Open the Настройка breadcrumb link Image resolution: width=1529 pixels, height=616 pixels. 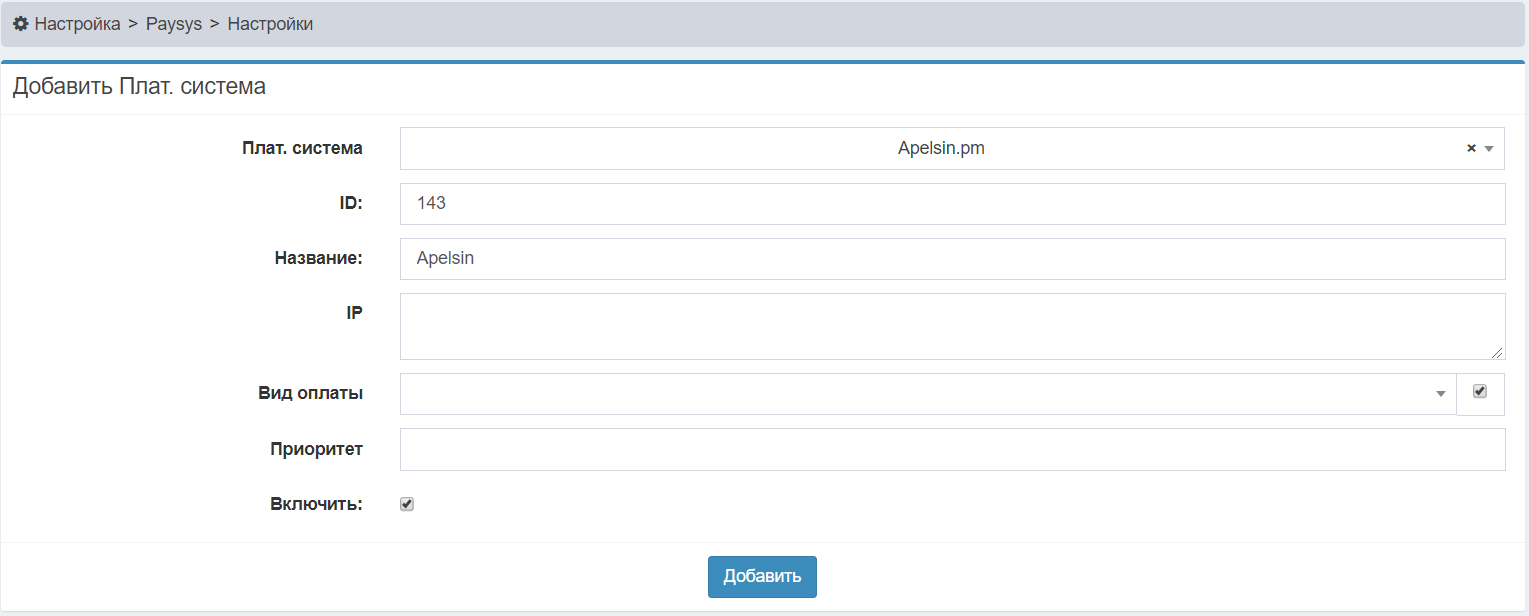coord(77,24)
